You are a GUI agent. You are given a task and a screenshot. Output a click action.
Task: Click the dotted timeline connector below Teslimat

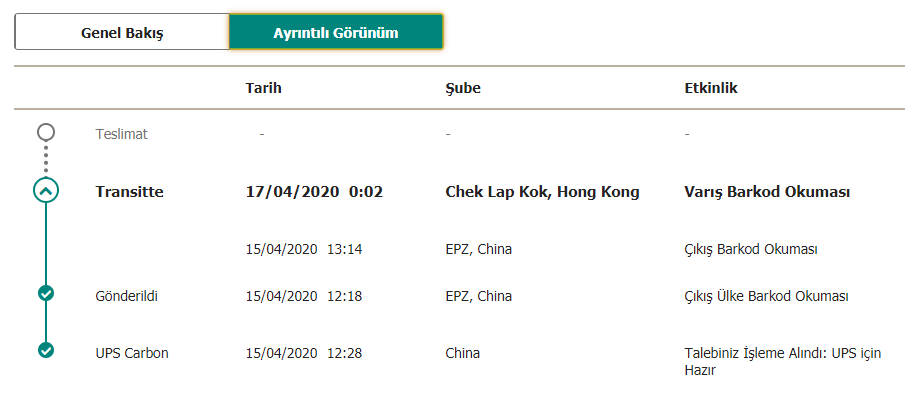pyautogui.click(x=46, y=160)
